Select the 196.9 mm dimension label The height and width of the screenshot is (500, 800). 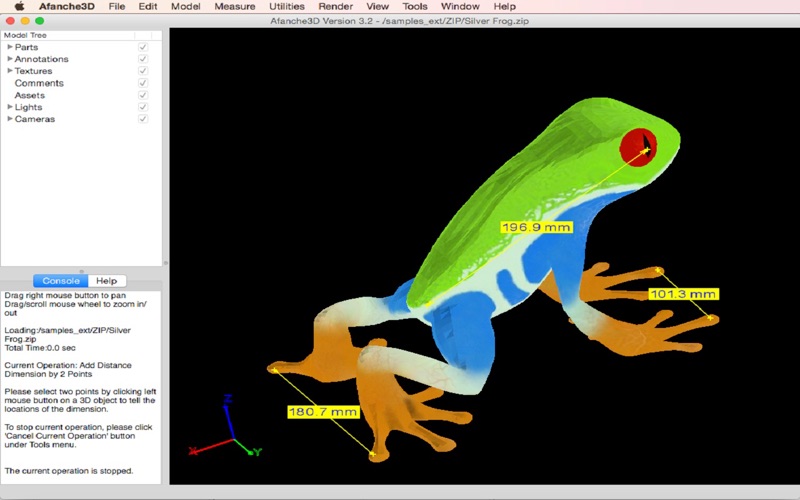(x=536, y=227)
